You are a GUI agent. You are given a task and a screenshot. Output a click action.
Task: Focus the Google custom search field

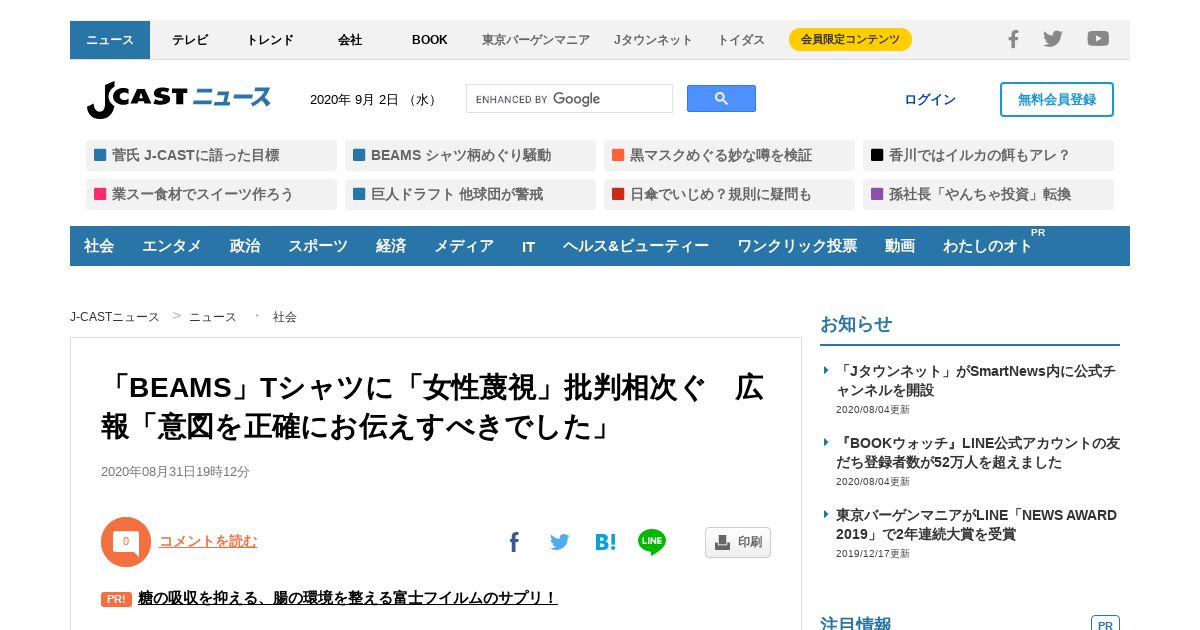(569, 99)
